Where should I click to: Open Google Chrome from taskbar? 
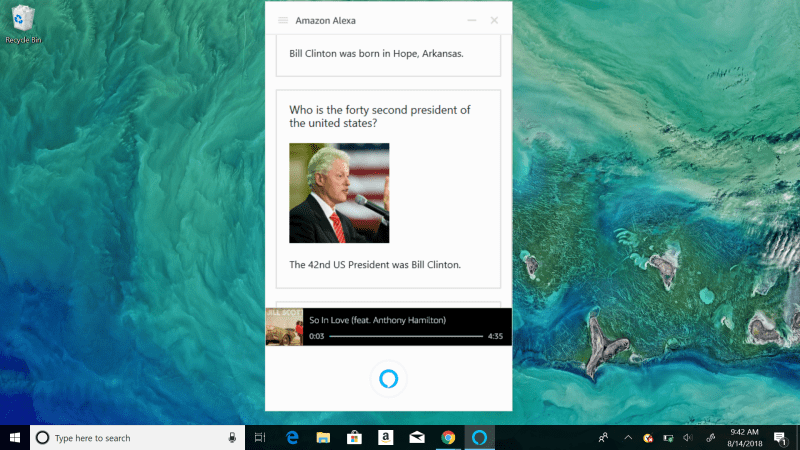click(448, 438)
